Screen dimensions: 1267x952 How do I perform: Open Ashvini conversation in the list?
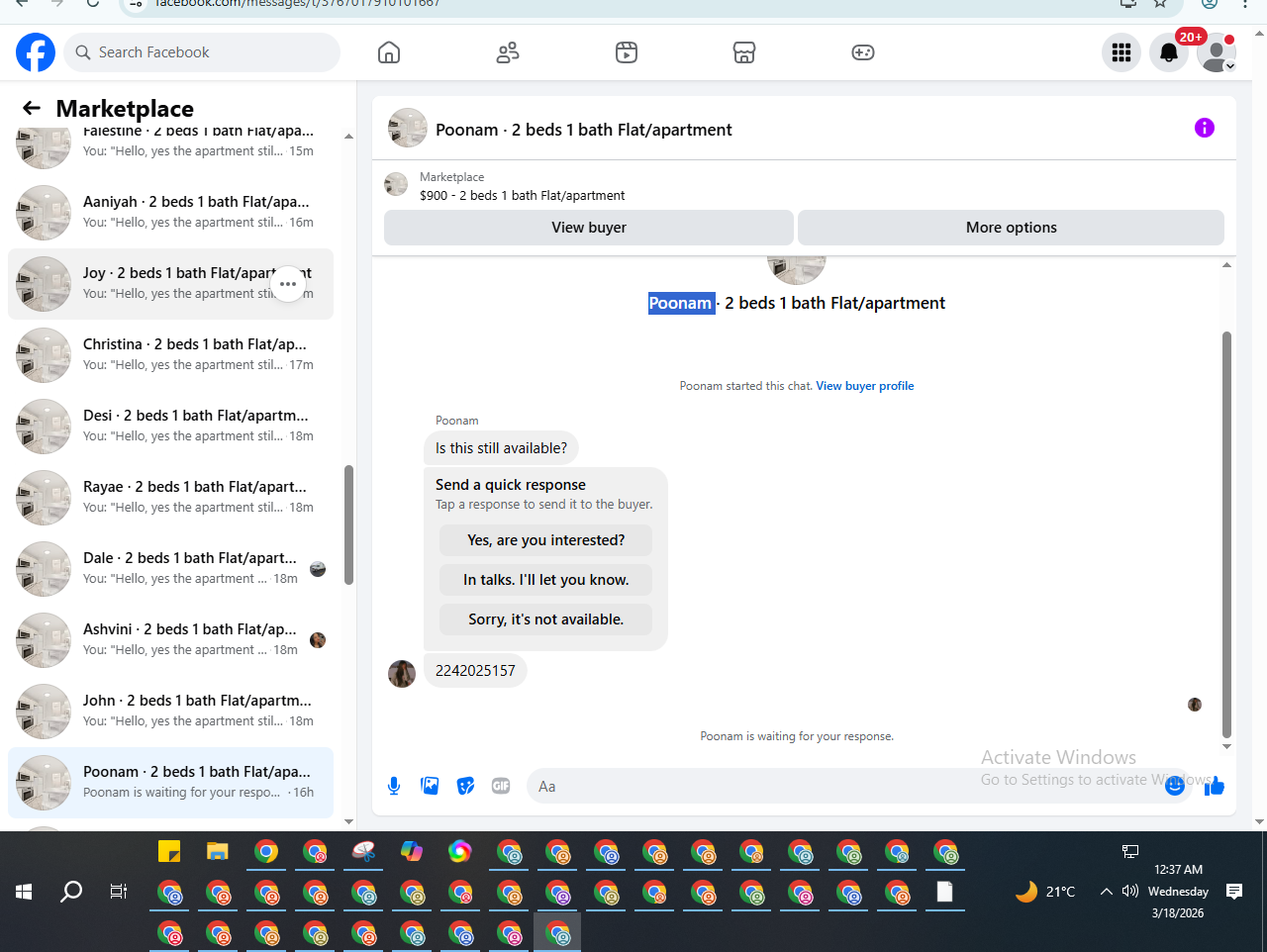click(170, 640)
